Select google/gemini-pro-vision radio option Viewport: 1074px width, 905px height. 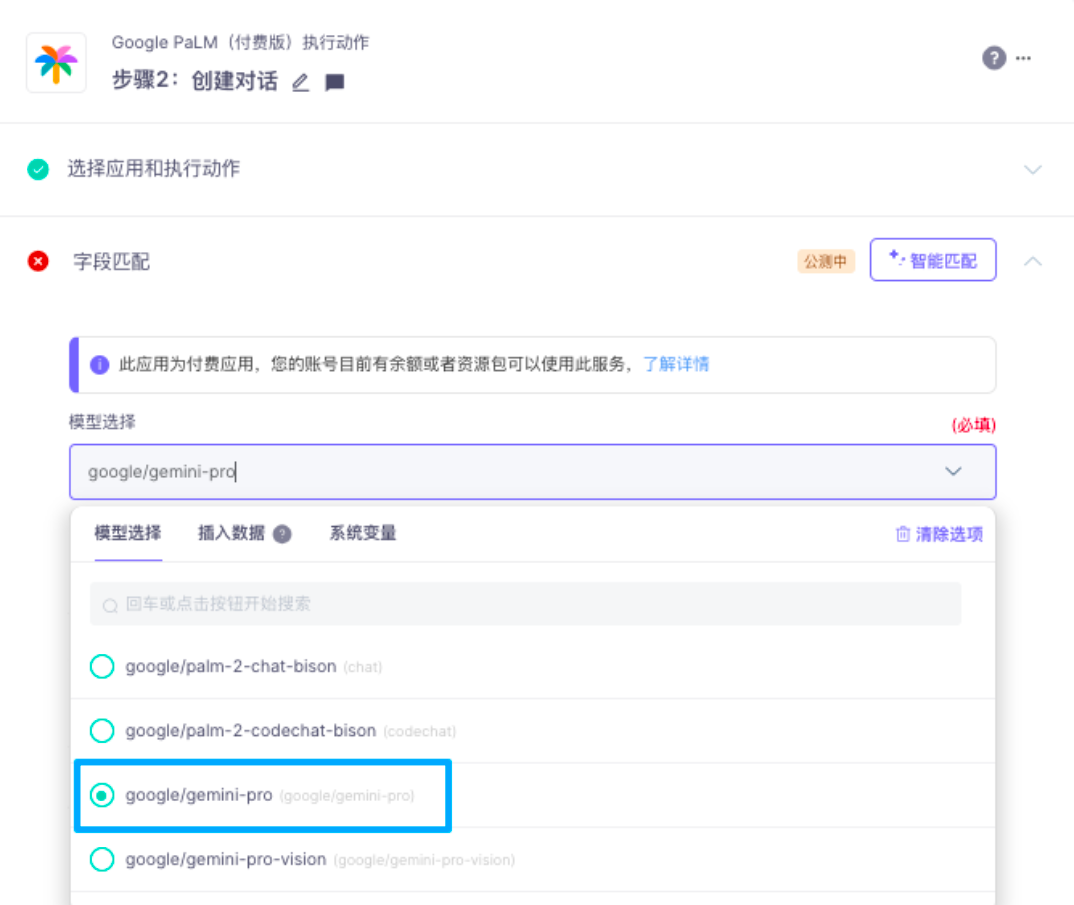[102, 859]
